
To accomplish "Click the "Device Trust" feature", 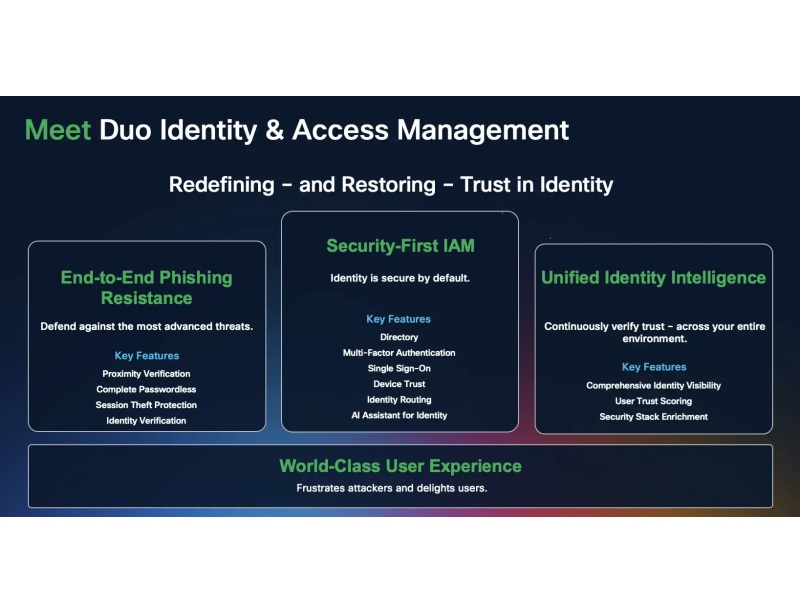I will (399, 384).
